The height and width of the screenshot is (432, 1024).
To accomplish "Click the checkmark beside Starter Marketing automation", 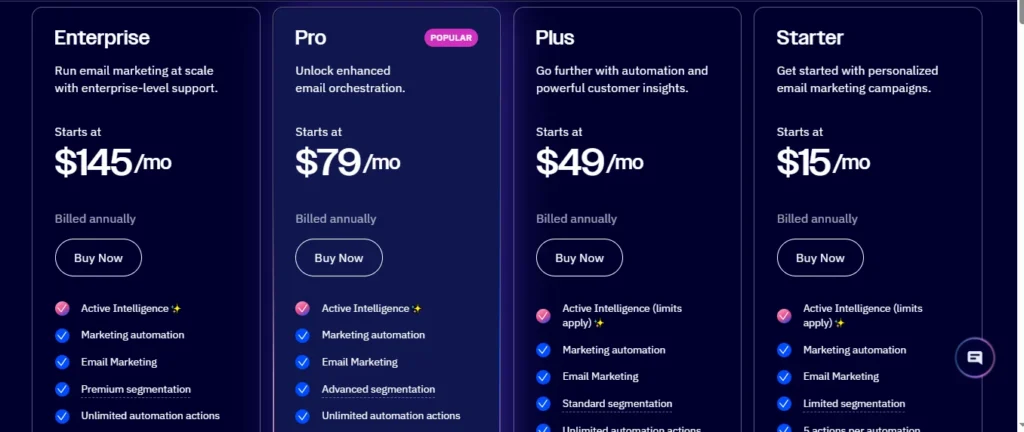I will point(784,350).
